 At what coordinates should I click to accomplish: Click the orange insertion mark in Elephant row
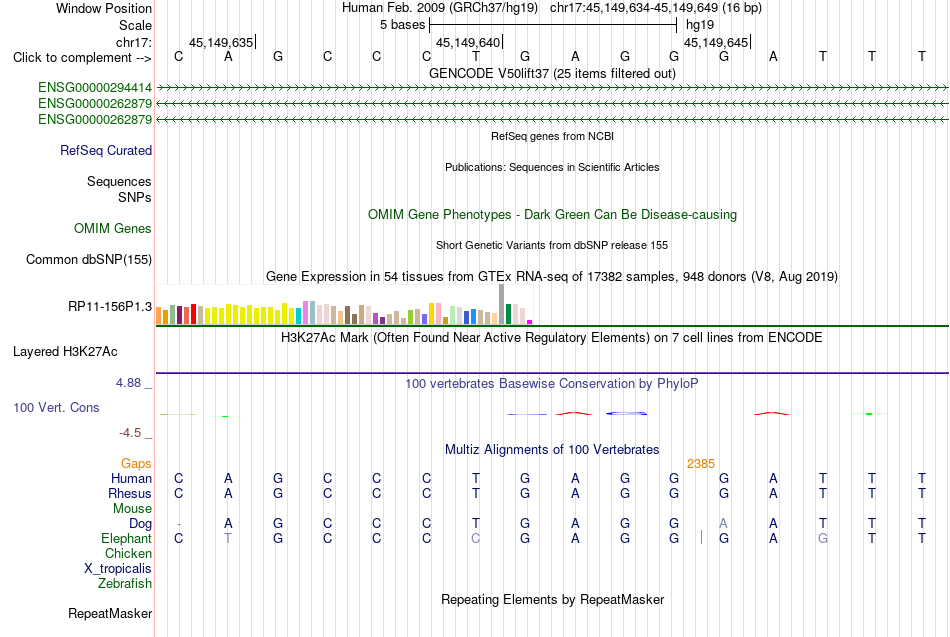click(x=702, y=537)
